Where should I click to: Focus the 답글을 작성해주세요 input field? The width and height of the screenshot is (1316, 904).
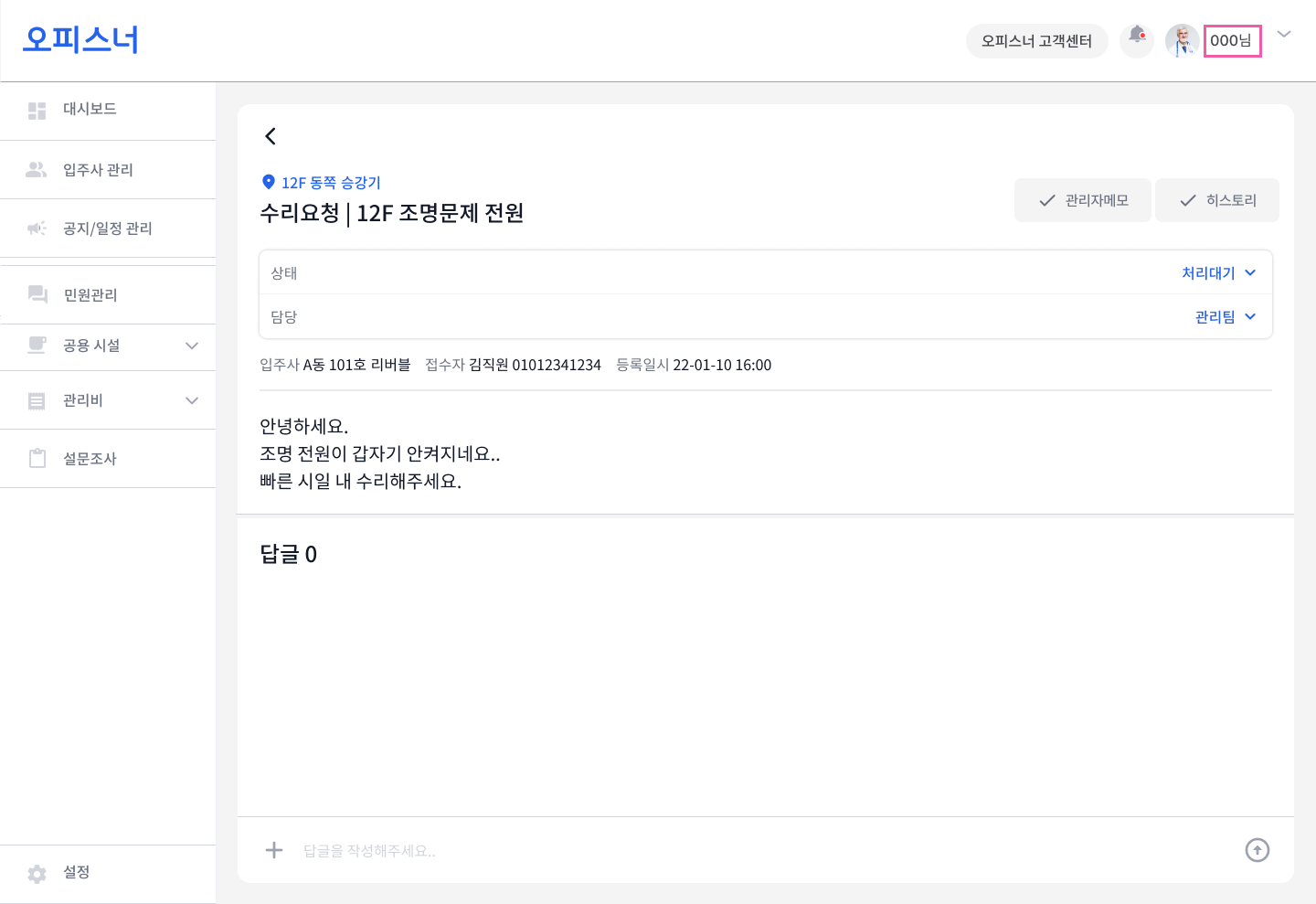[768, 851]
